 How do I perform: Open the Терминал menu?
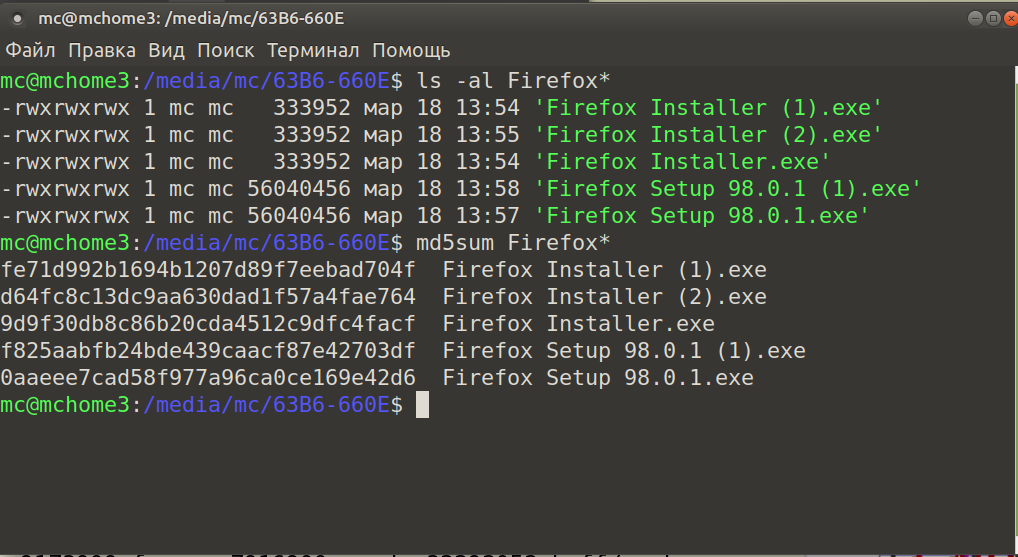pyautogui.click(x=313, y=50)
